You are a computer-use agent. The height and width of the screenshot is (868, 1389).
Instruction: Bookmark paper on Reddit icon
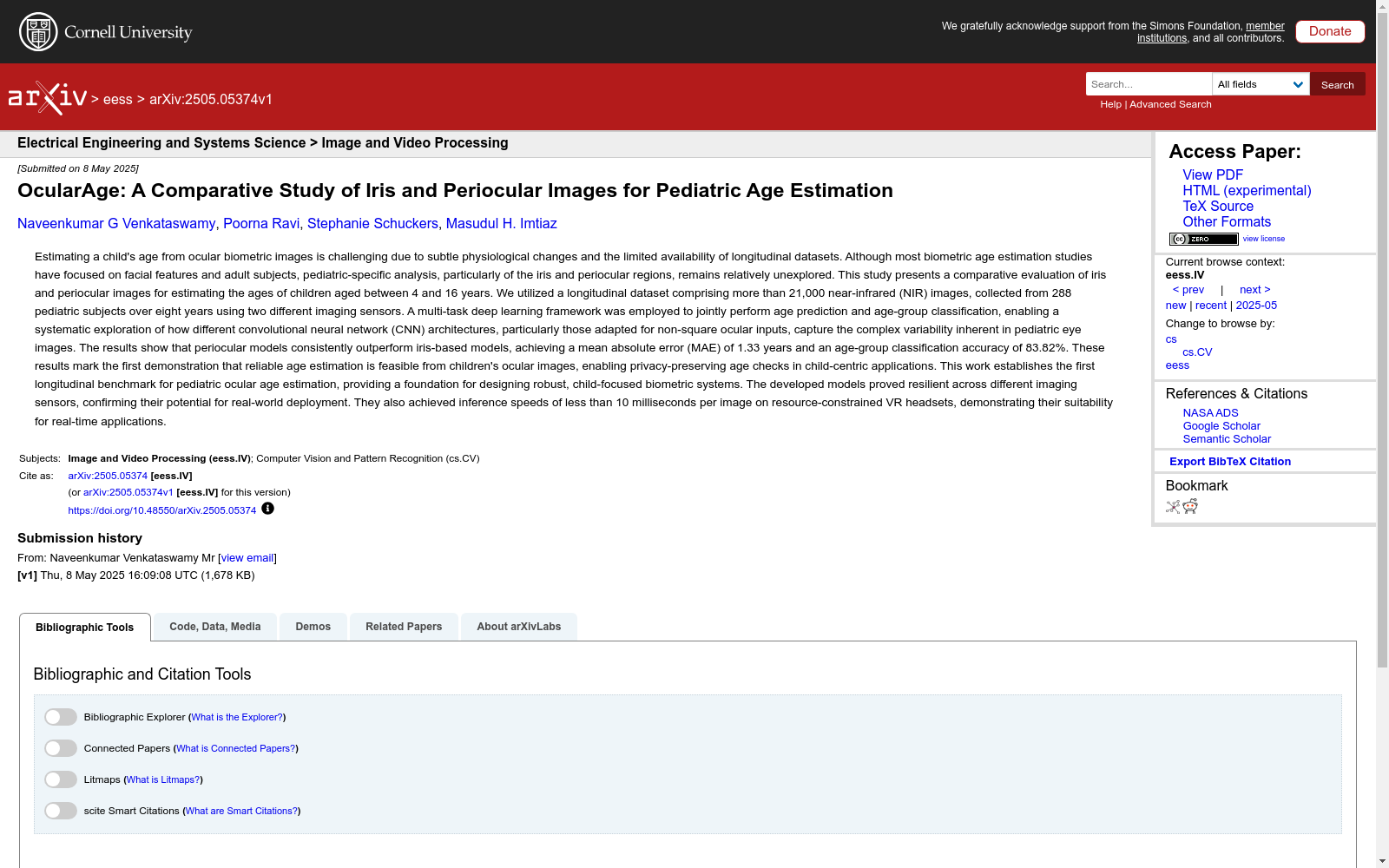click(x=1190, y=507)
